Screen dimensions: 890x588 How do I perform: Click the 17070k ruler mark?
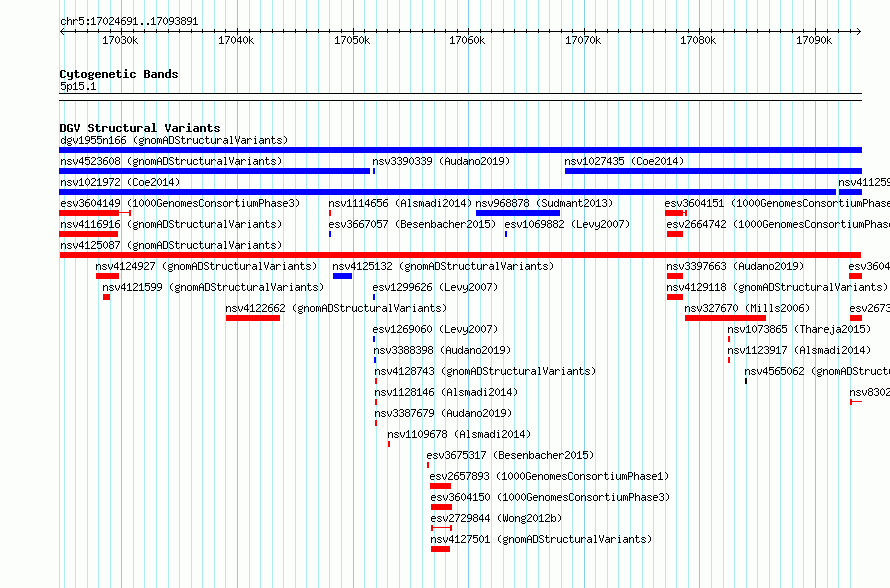click(583, 40)
